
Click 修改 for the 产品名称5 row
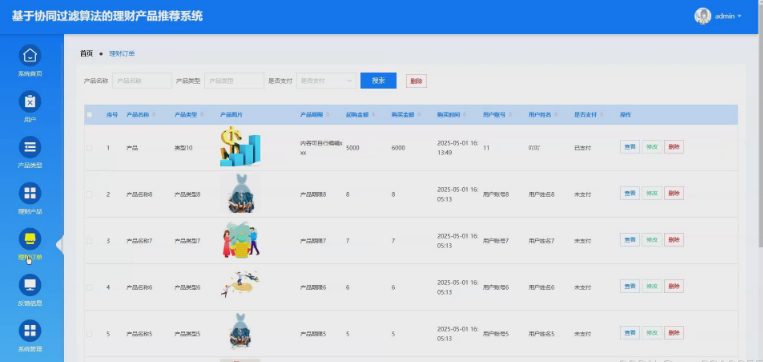tap(652, 333)
